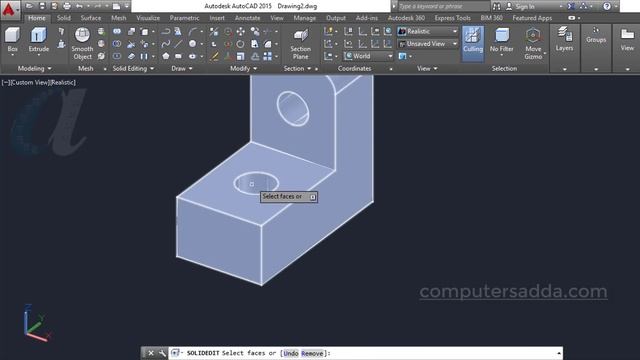Screen dimensions: 640x360
Task: Switch to the Parametric ribbon tab
Action: click(184, 18)
